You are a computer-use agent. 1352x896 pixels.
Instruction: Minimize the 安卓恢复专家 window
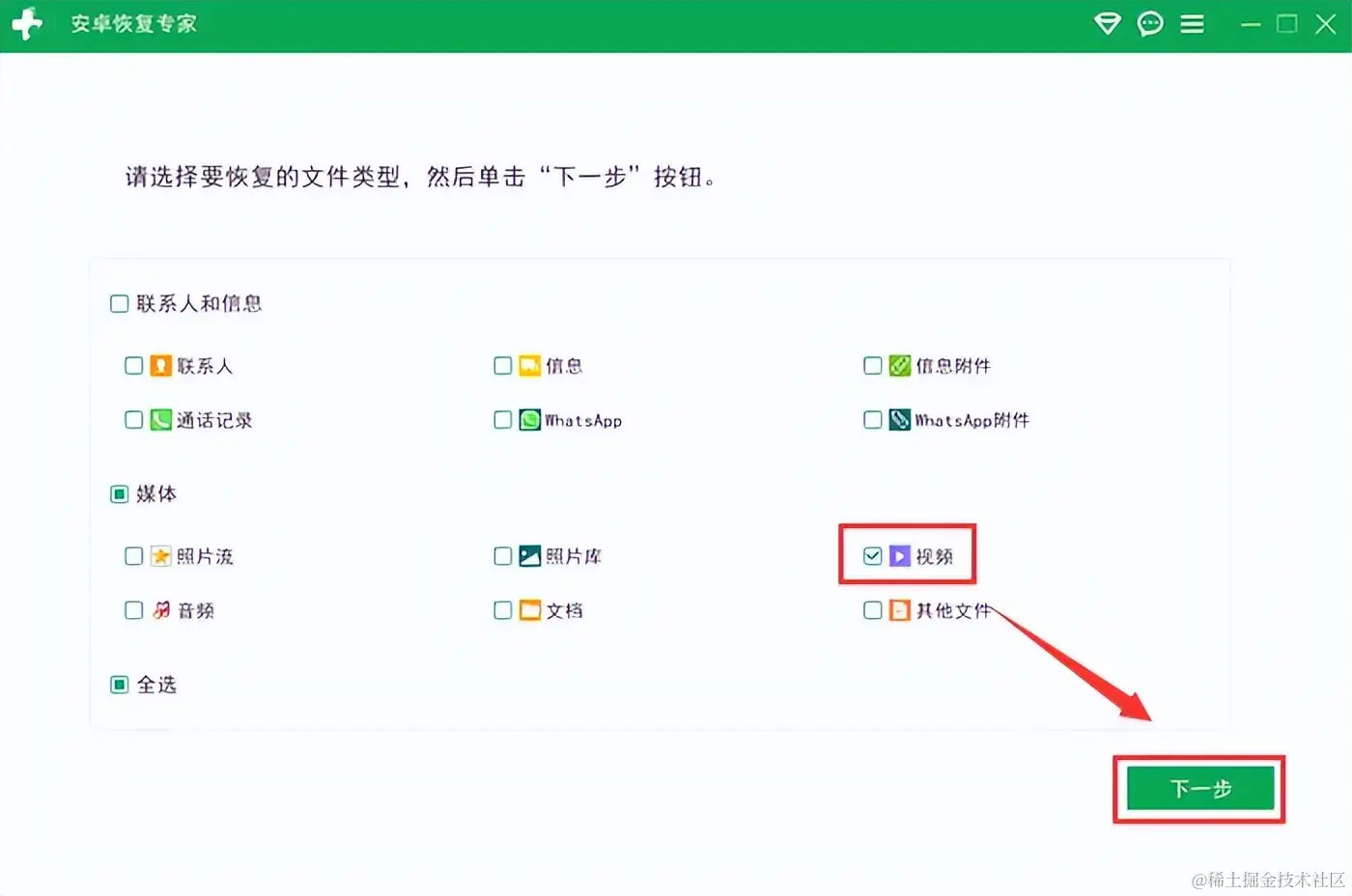point(1251,24)
